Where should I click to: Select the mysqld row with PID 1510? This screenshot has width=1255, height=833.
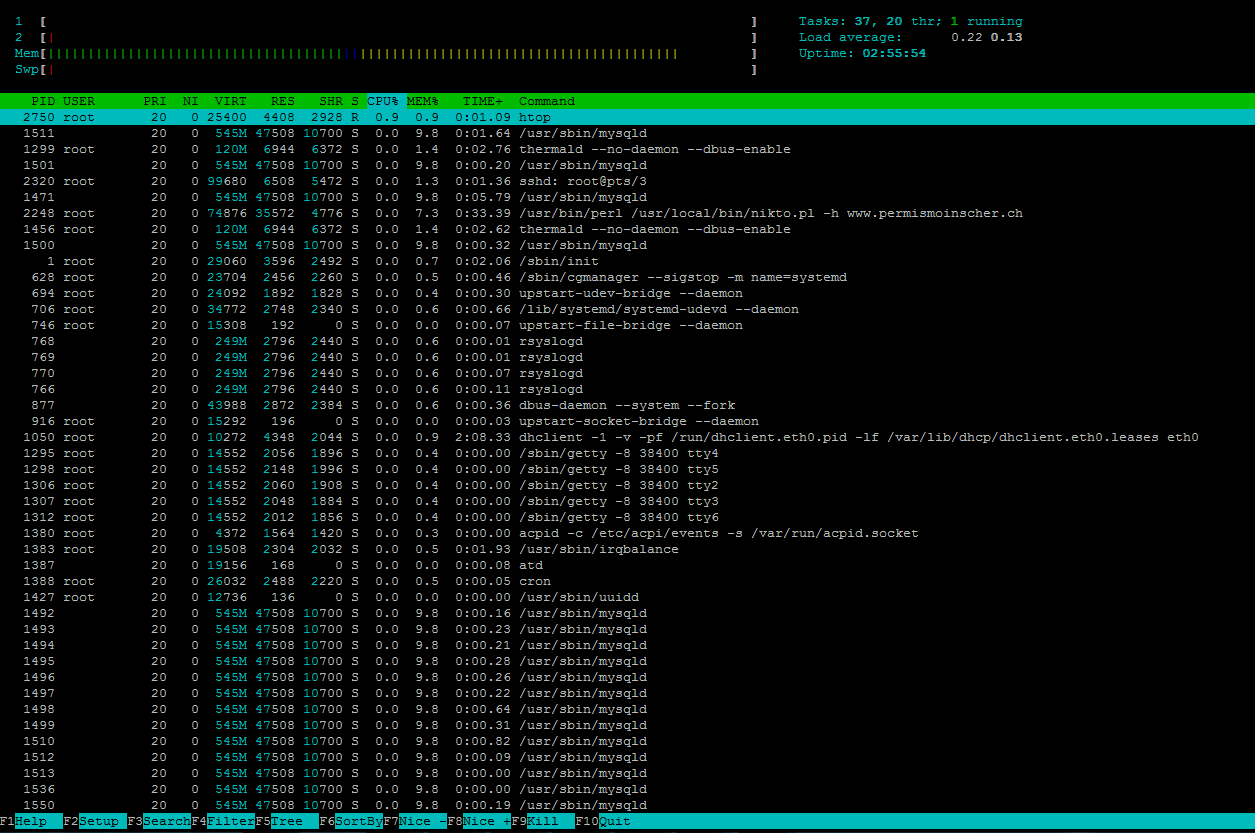point(627,741)
